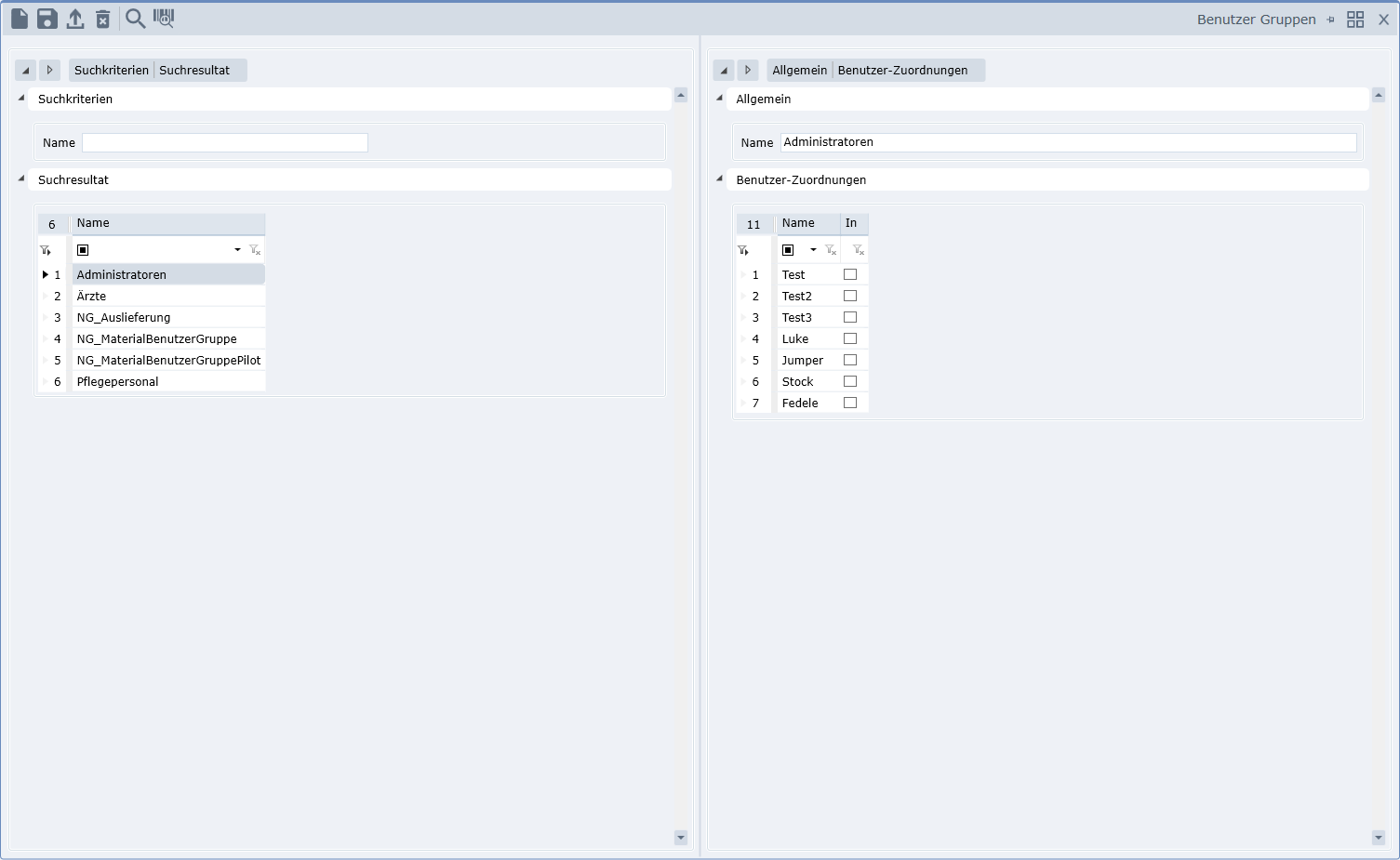The image size is (1400, 860).
Task: Click the row indicator arrow beside Administratoren
Action: (45, 275)
